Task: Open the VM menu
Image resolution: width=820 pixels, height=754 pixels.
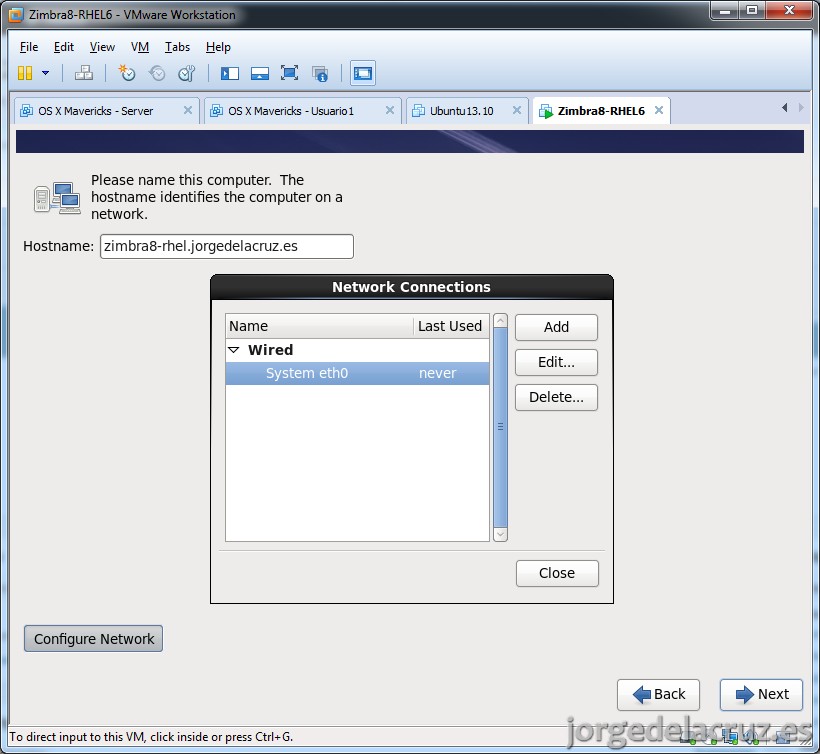Action: pyautogui.click(x=140, y=47)
